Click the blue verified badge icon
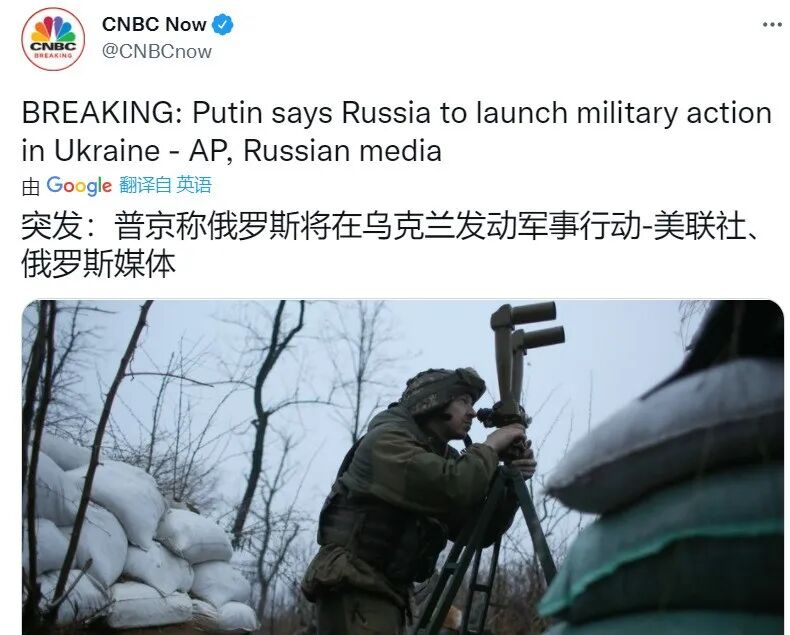Screen dimensions: 790x635 point(222,24)
